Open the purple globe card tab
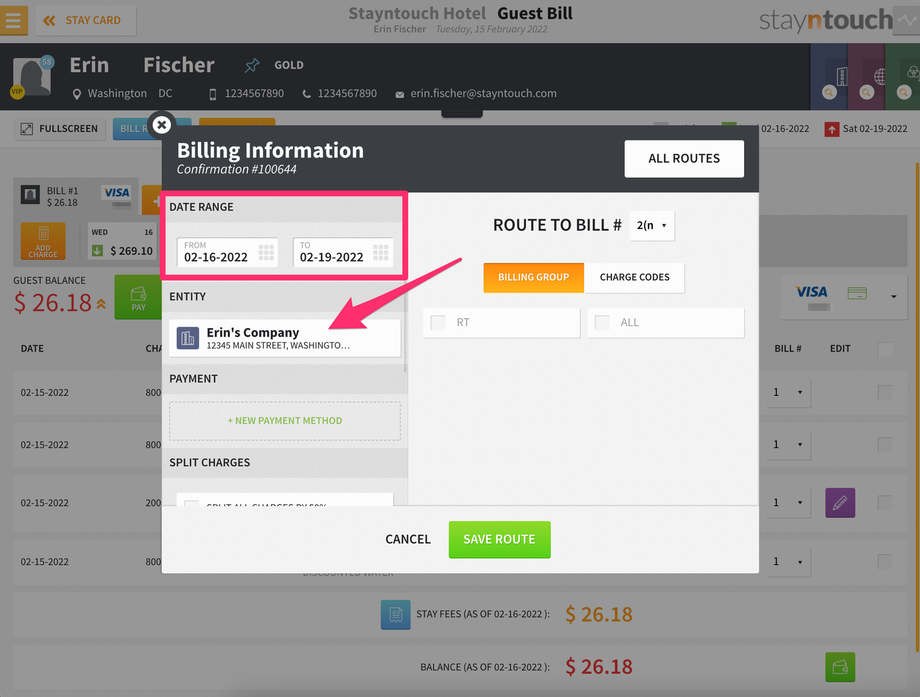This screenshot has height=697, width=920. click(x=867, y=77)
